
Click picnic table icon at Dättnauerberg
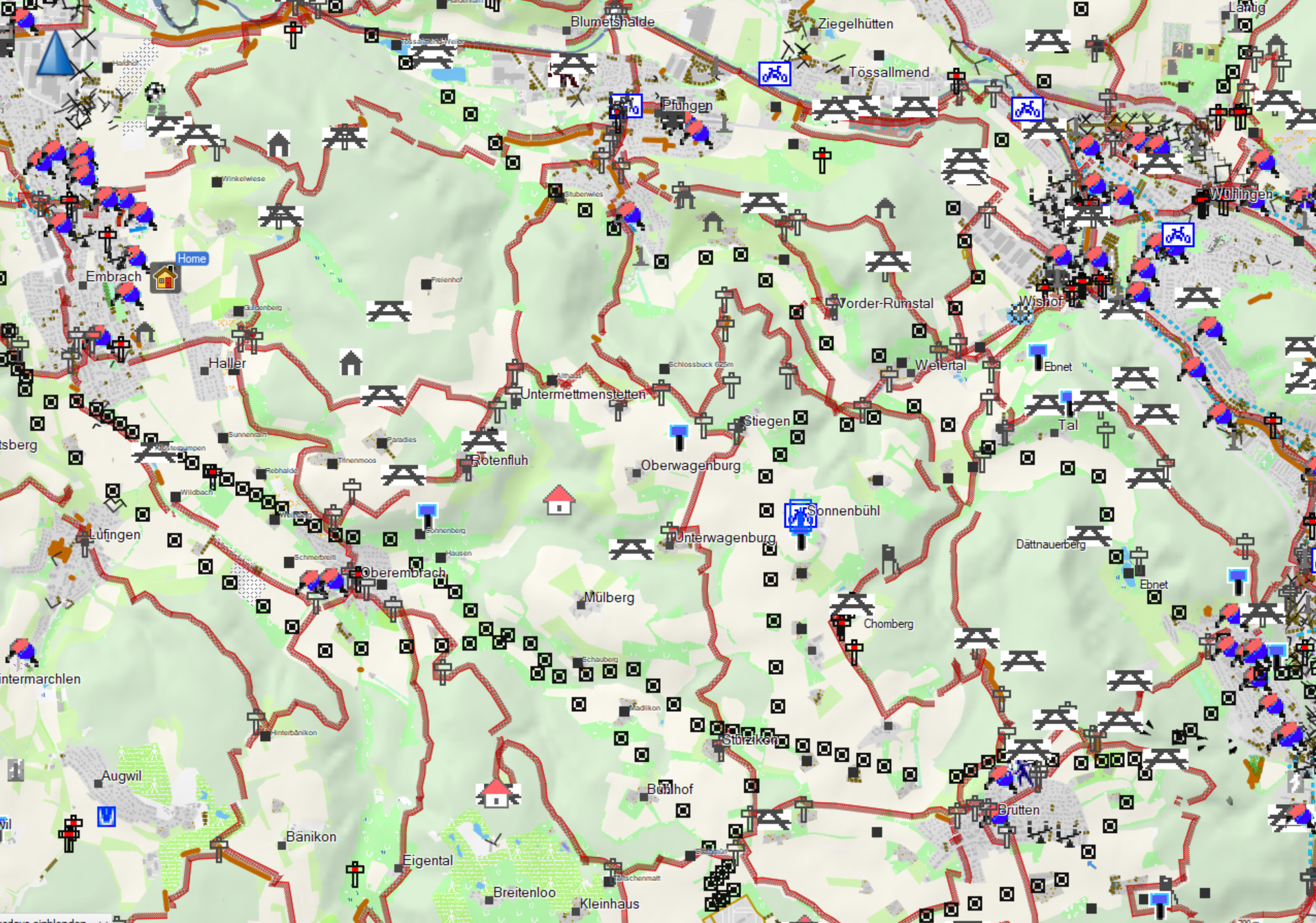coord(1088,534)
